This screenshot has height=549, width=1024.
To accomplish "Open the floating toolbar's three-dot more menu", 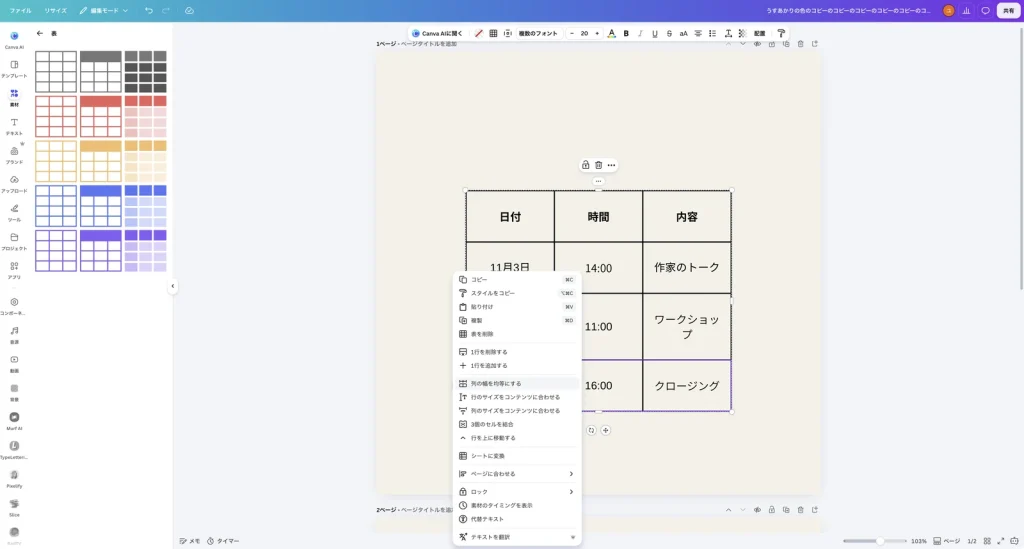I will tap(611, 165).
